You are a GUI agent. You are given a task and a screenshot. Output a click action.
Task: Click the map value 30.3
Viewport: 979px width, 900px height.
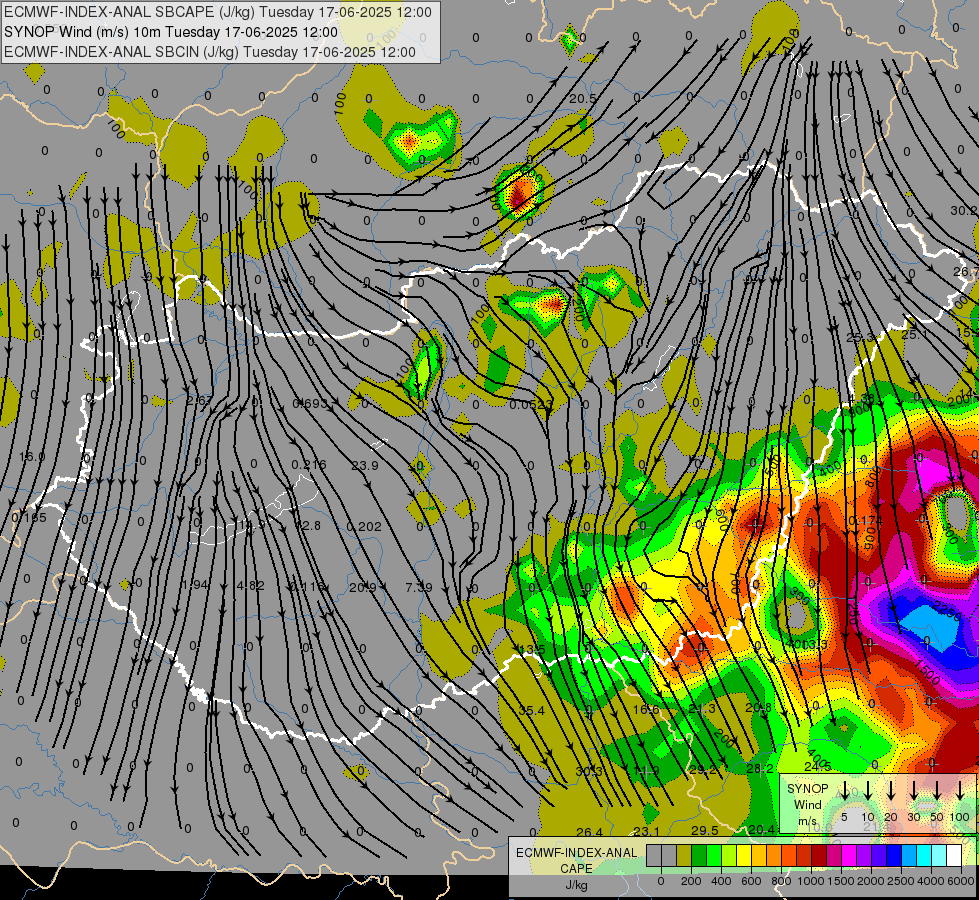pos(589,771)
